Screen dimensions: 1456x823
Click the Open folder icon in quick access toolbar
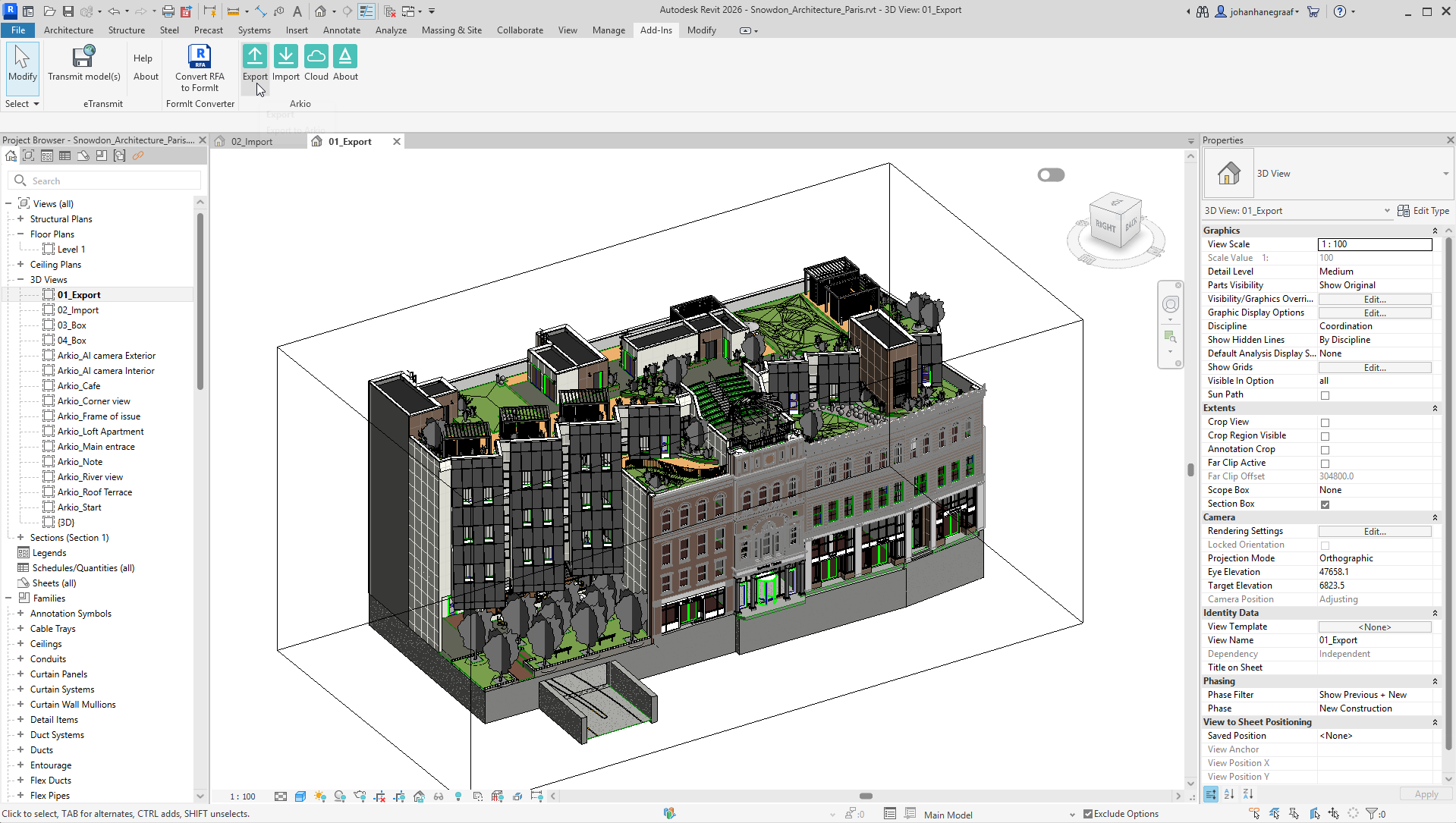49,11
